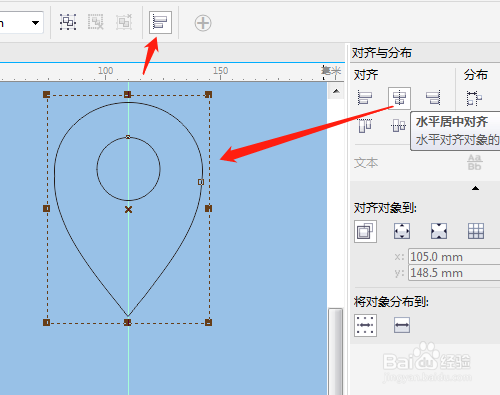Screen dimensions: 500x395
Task: Click the bottom-left selection handle
Action: [46, 322]
